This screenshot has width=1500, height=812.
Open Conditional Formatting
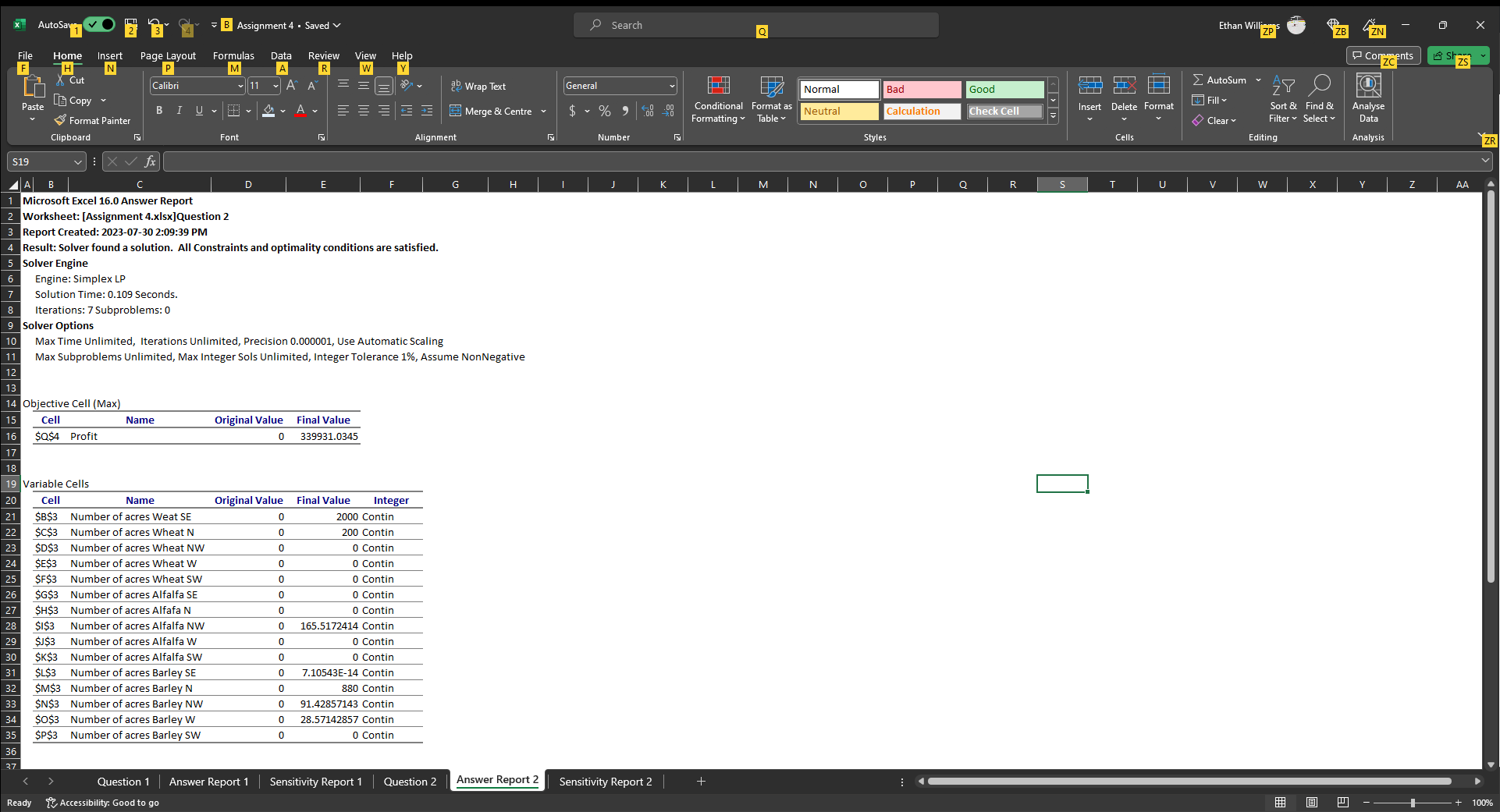coord(717,99)
